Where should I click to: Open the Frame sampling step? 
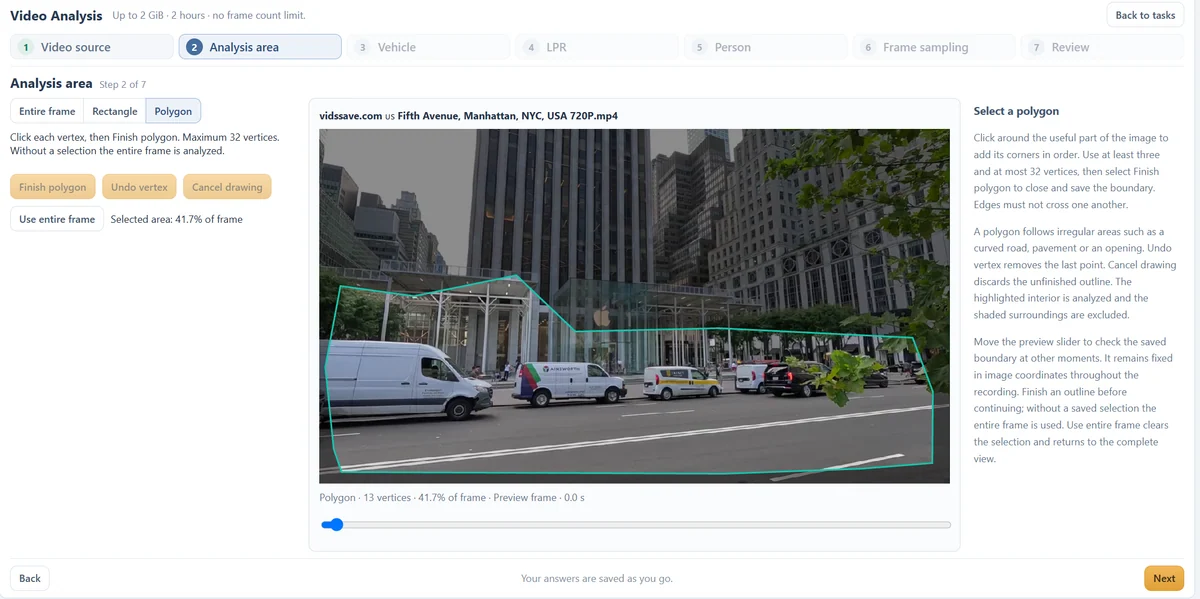tap(934, 47)
